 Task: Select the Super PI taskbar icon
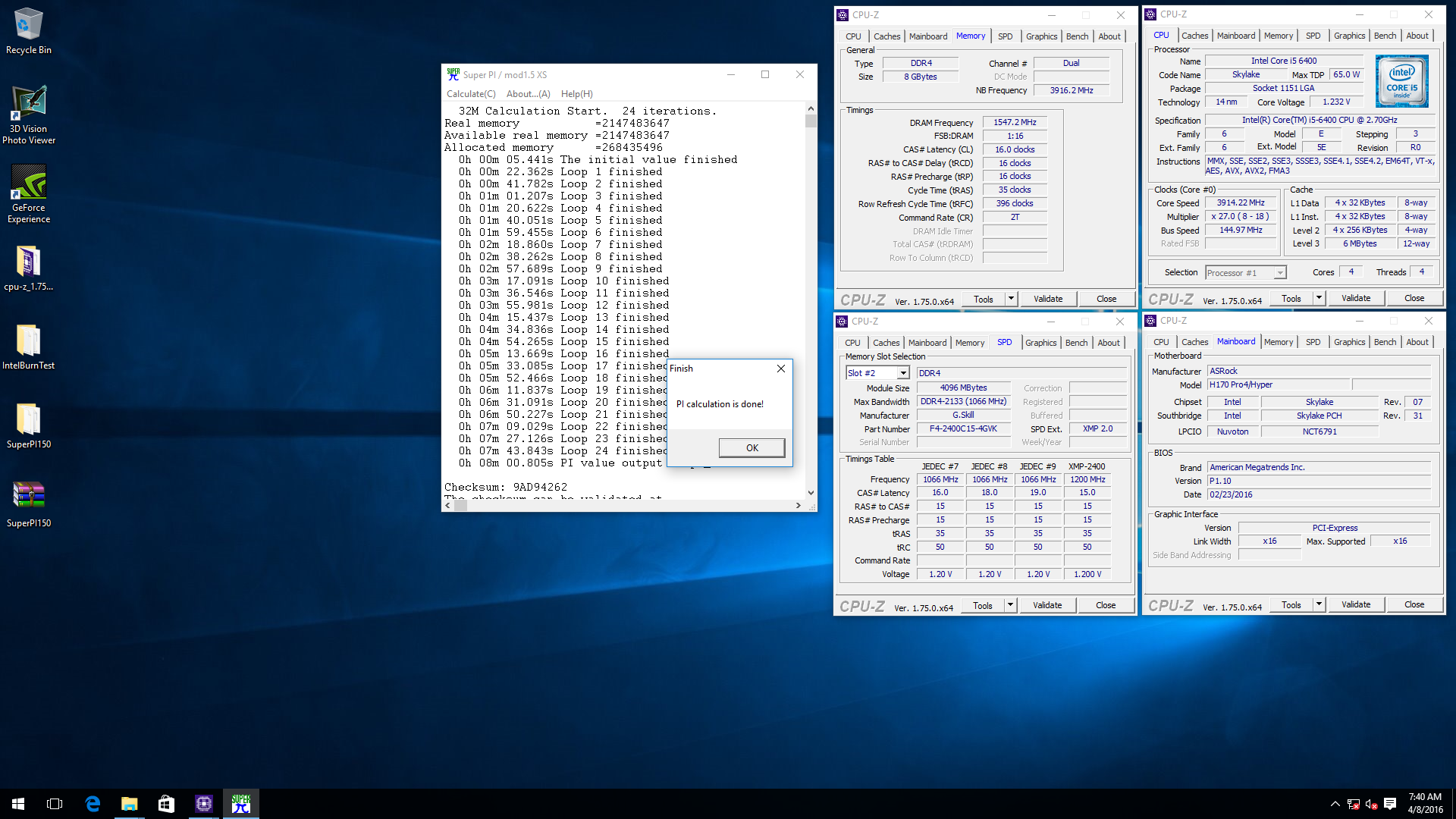(241, 804)
